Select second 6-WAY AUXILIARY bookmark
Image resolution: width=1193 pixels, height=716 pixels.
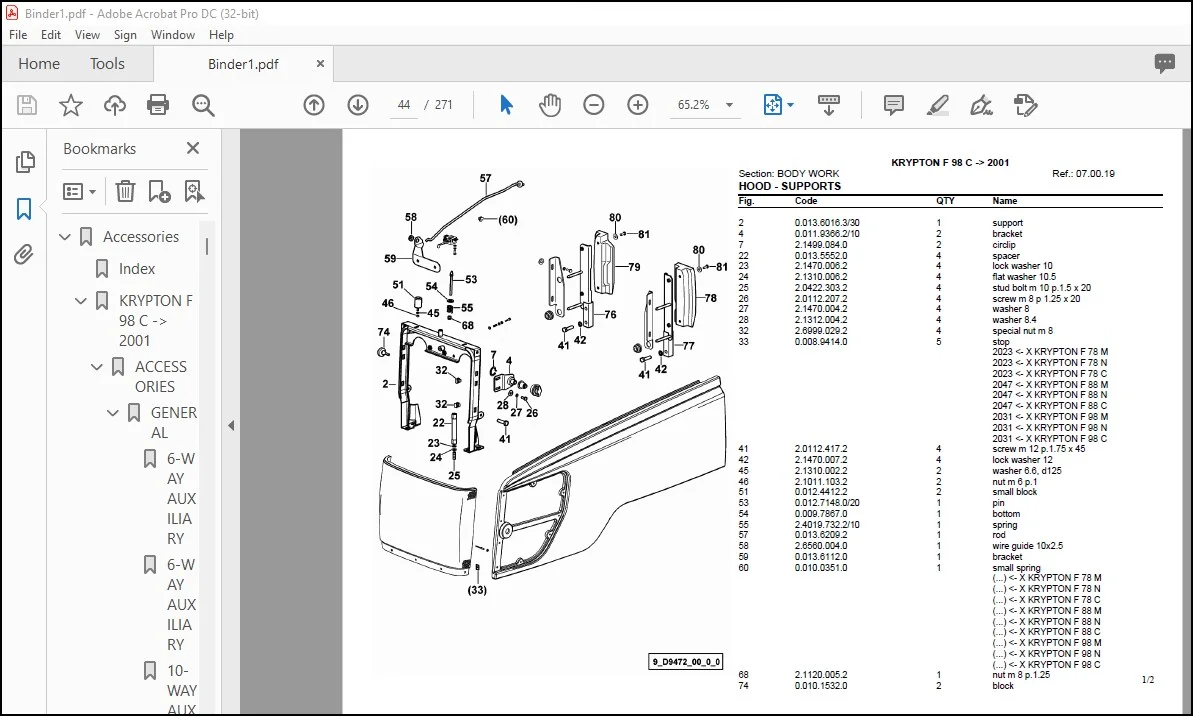click(x=181, y=604)
